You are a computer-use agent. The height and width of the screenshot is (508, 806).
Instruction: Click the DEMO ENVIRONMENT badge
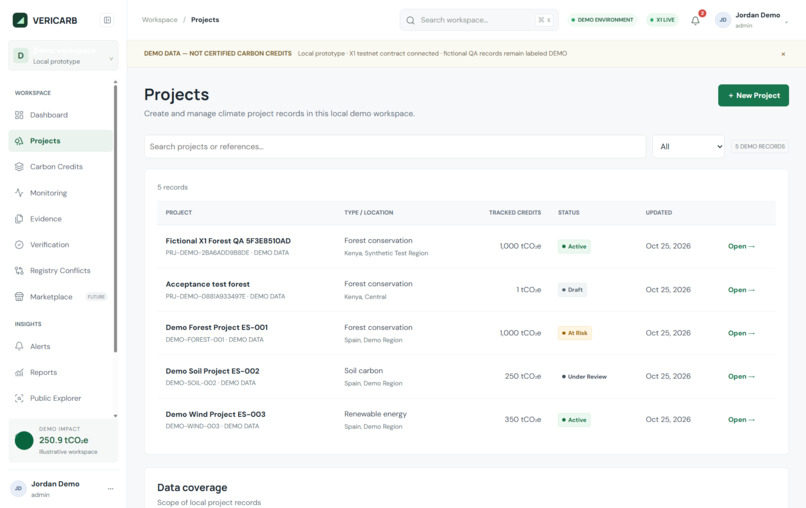(602, 20)
